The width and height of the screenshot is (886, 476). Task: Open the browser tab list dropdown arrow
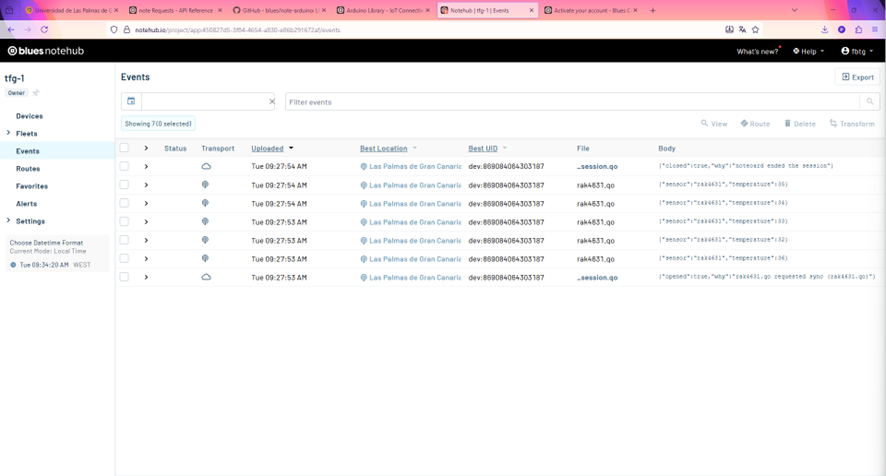pos(794,10)
